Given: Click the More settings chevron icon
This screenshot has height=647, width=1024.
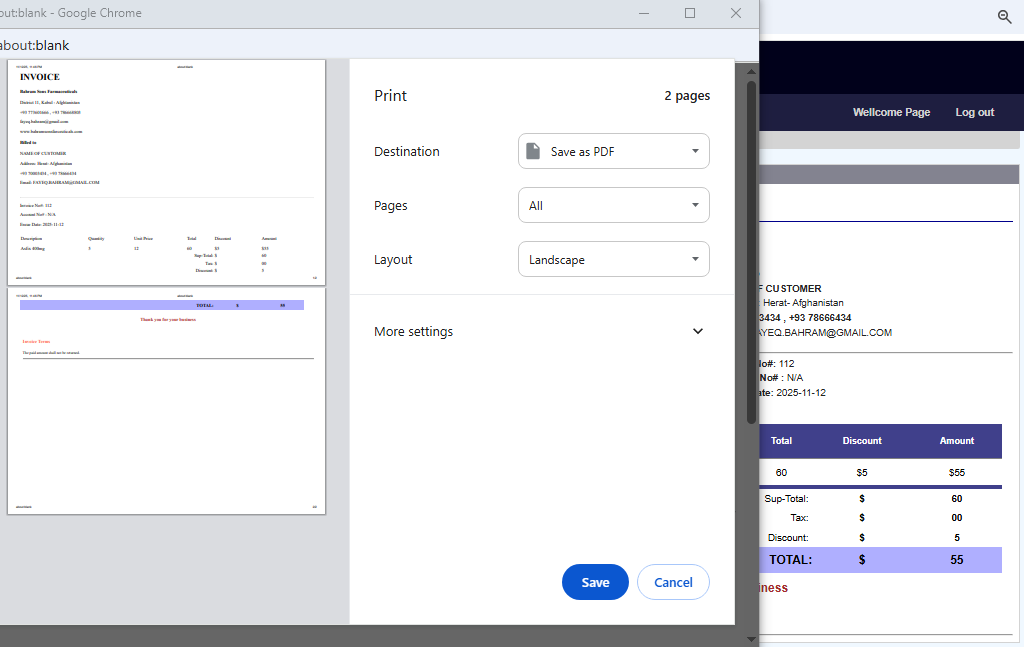Looking at the screenshot, I should (698, 332).
